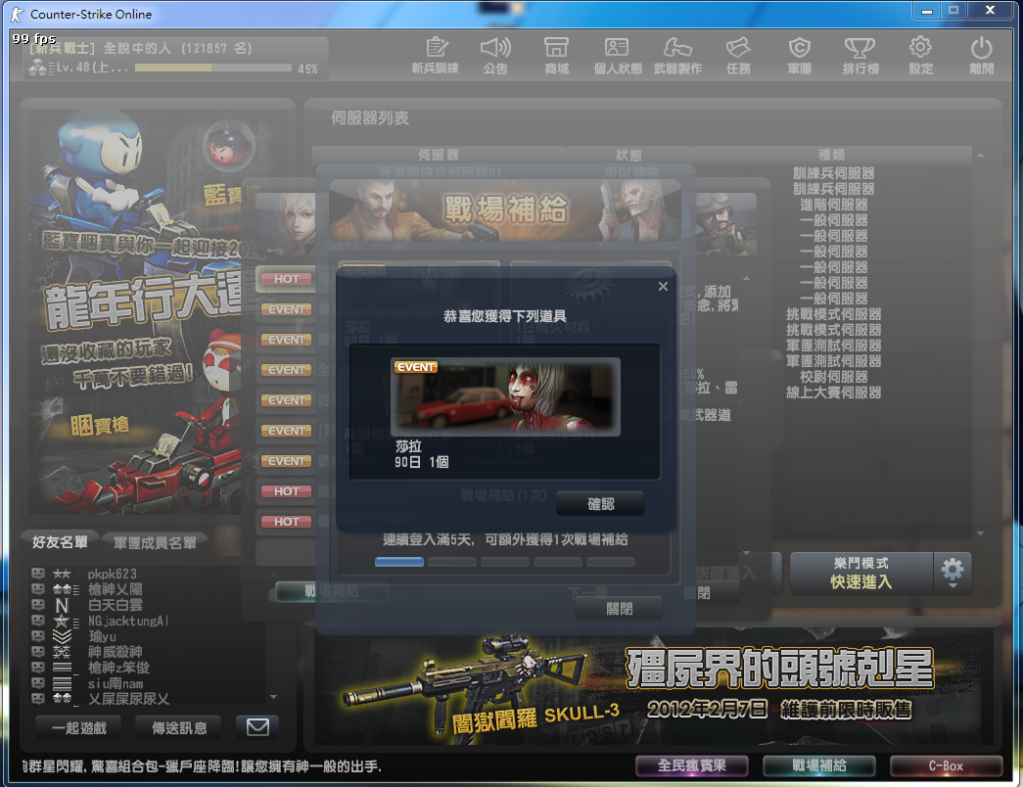
Task: Open the 任務 missions icon
Action: 738,55
